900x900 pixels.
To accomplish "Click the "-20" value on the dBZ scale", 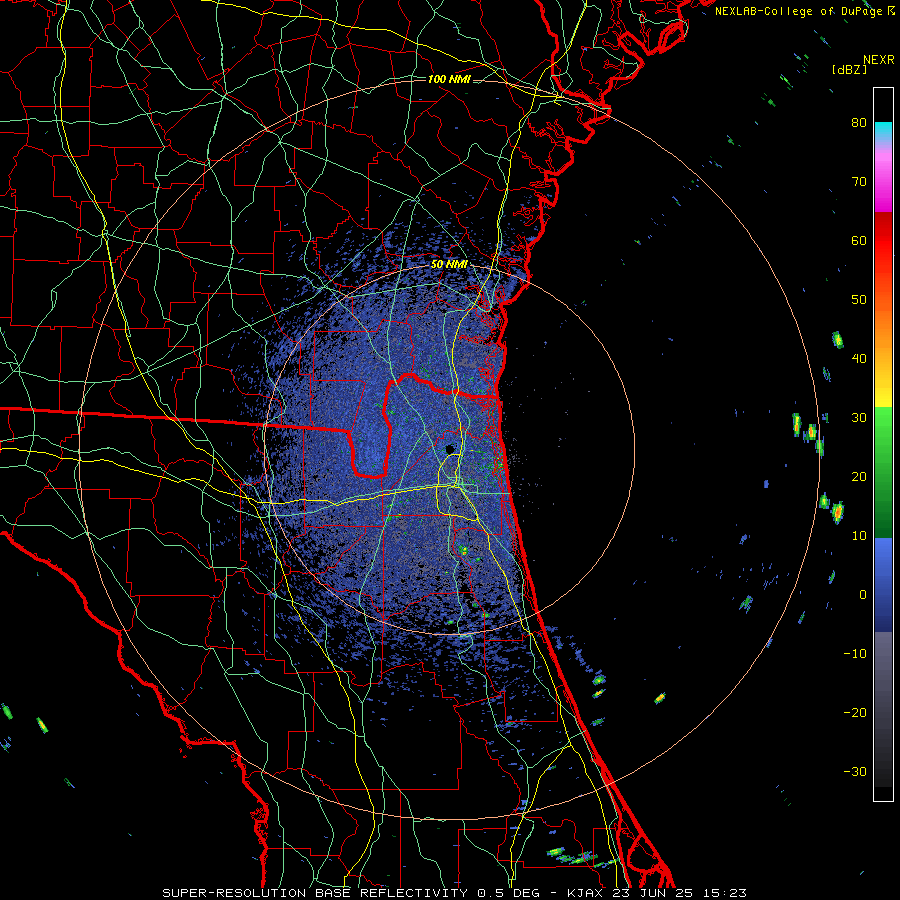I will click(x=855, y=712).
